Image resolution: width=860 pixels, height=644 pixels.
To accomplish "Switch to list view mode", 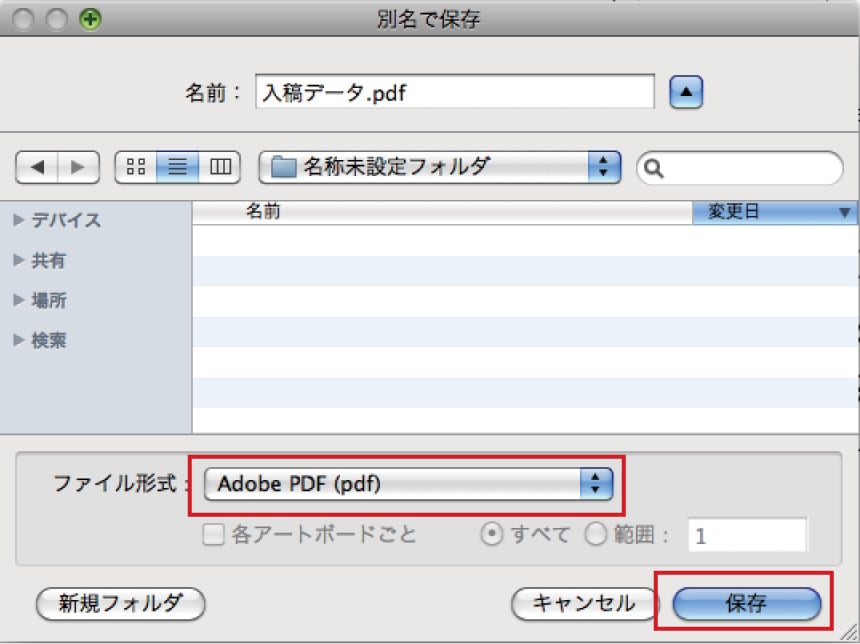I will tap(177, 168).
